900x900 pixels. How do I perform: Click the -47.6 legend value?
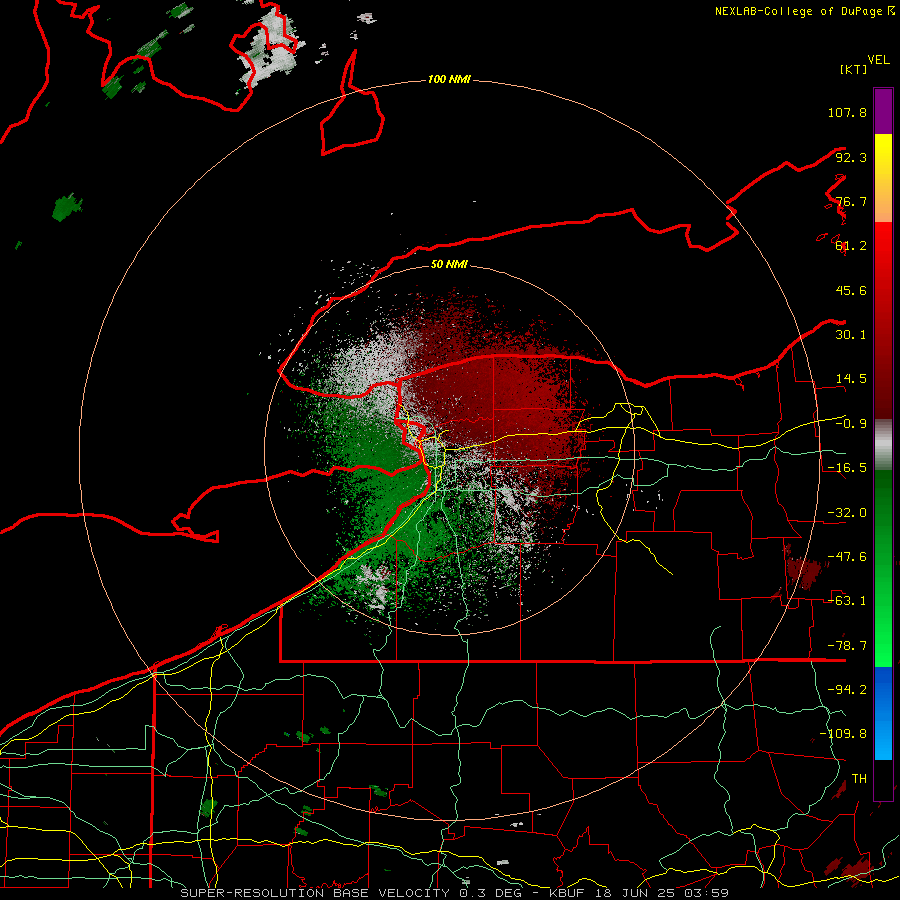pyautogui.click(x=847, y=557)
